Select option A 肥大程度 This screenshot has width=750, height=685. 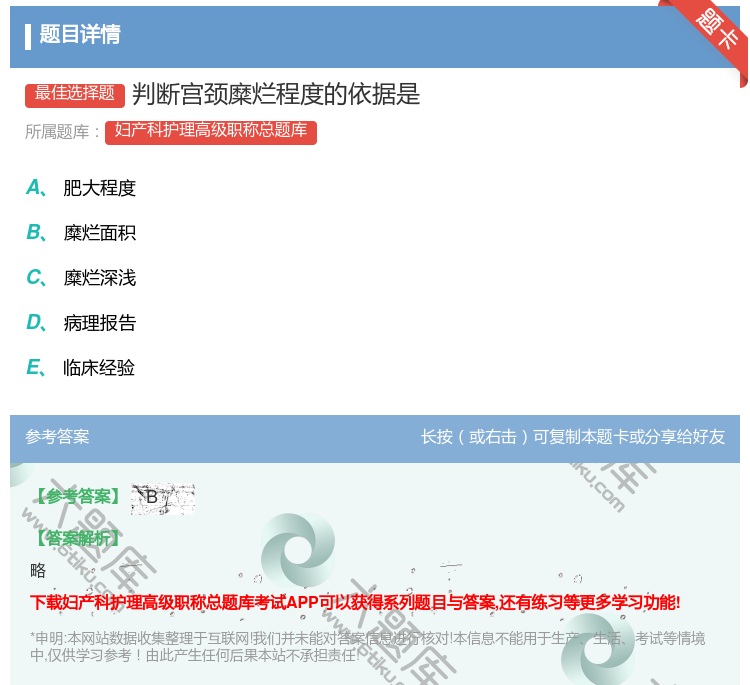99,188
